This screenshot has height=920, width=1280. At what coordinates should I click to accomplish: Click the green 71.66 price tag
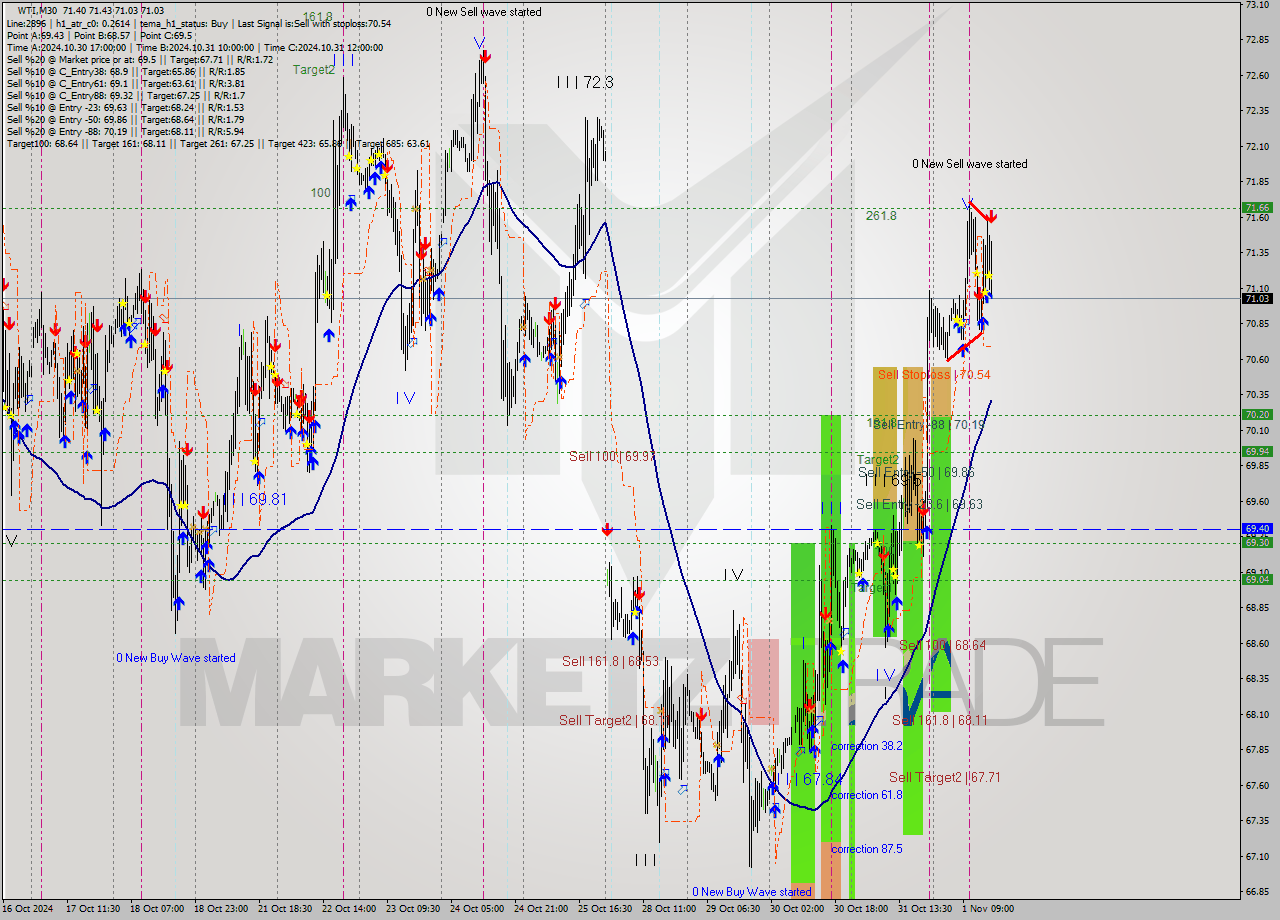coord(1257,208)
